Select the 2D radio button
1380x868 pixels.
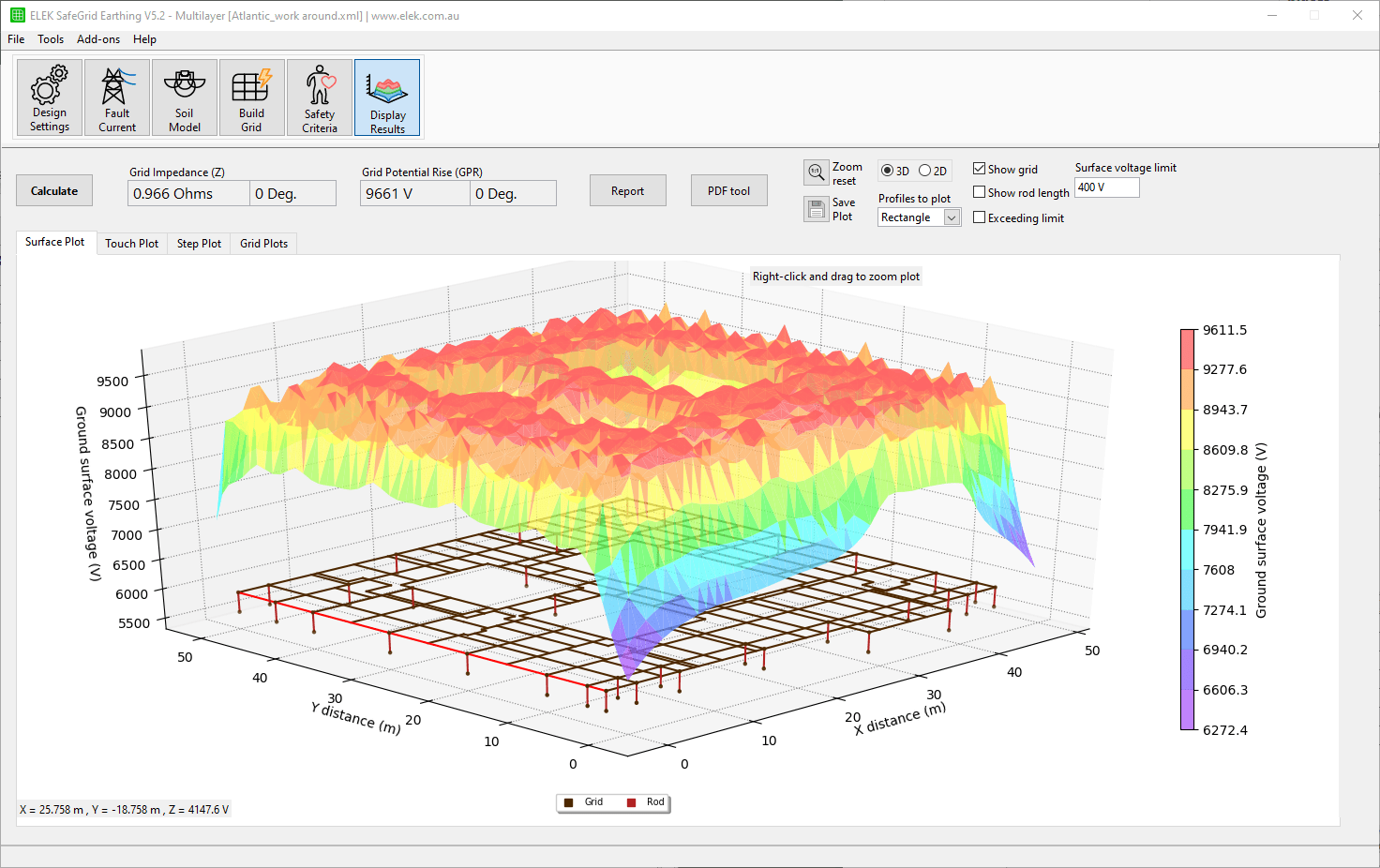(x=926, y=170)
